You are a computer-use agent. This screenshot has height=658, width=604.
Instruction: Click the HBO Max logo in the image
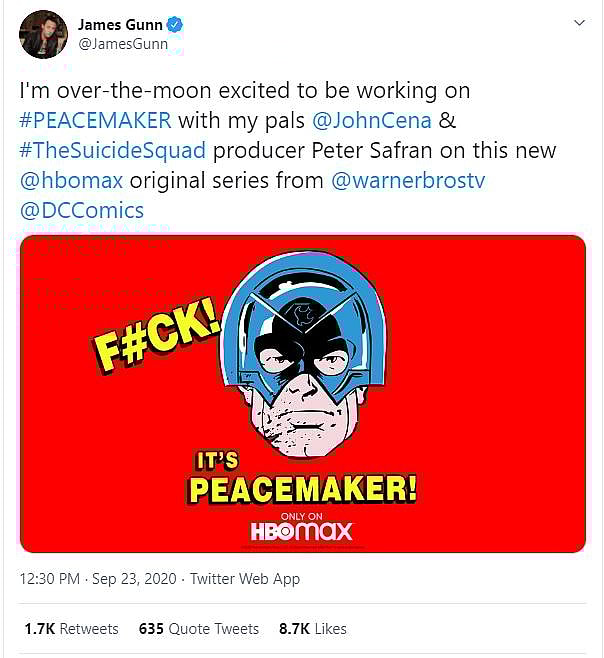[300, 530]
